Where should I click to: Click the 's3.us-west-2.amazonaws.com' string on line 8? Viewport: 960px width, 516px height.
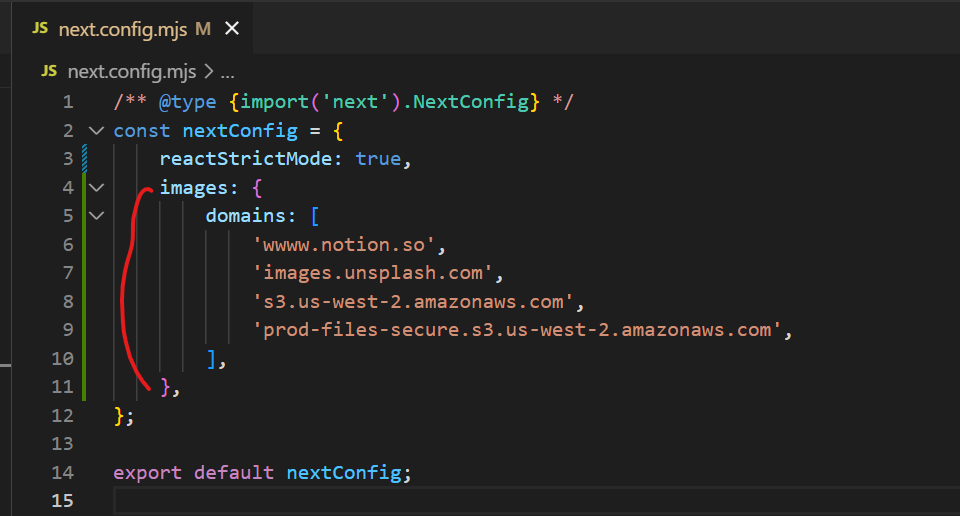[x=413, y=302]
